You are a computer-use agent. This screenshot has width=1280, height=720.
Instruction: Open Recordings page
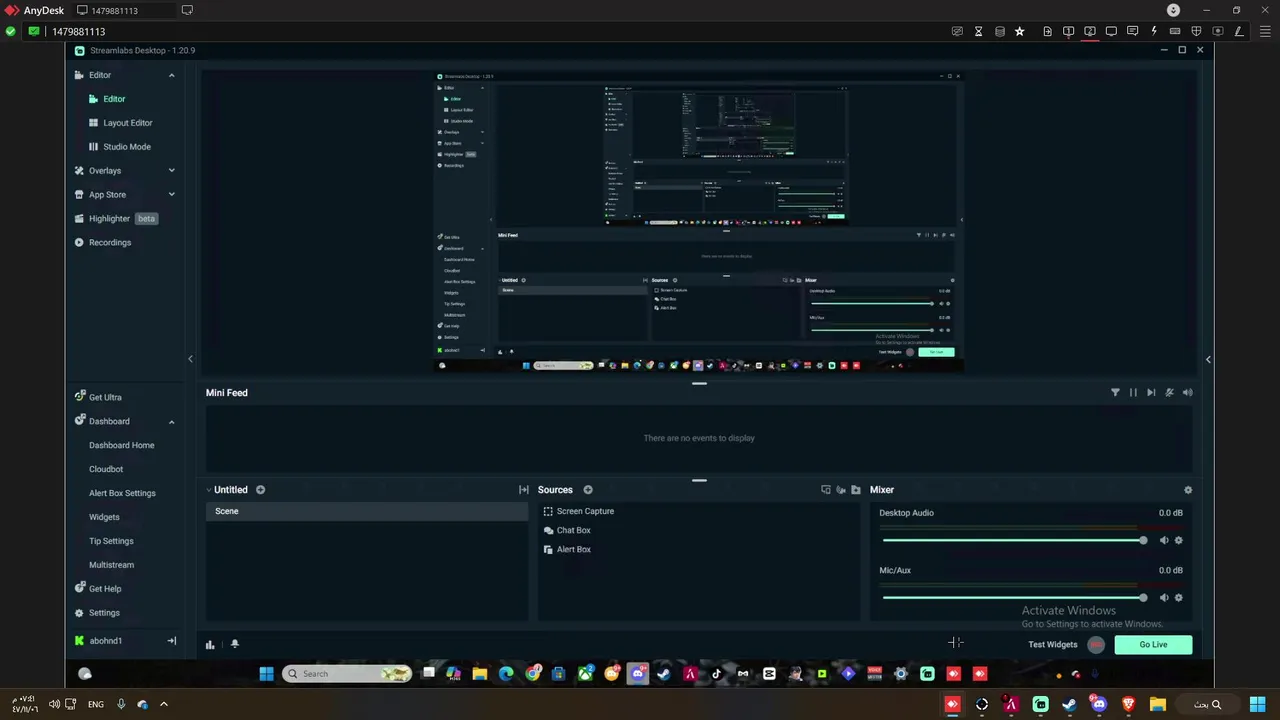click(110, 243)
